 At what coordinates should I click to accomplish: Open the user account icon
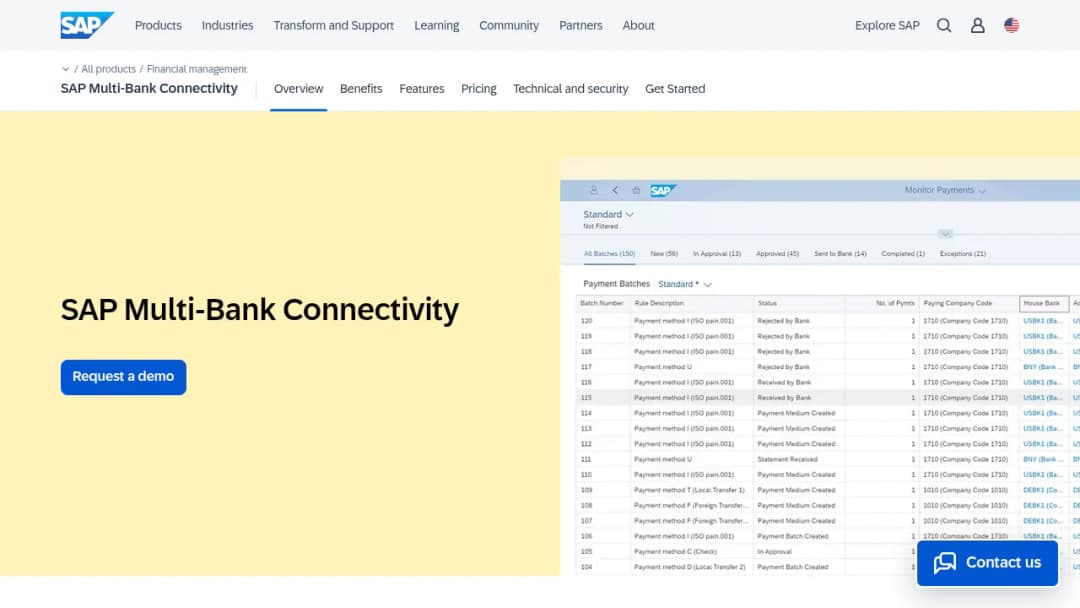[x=977, y=25]
